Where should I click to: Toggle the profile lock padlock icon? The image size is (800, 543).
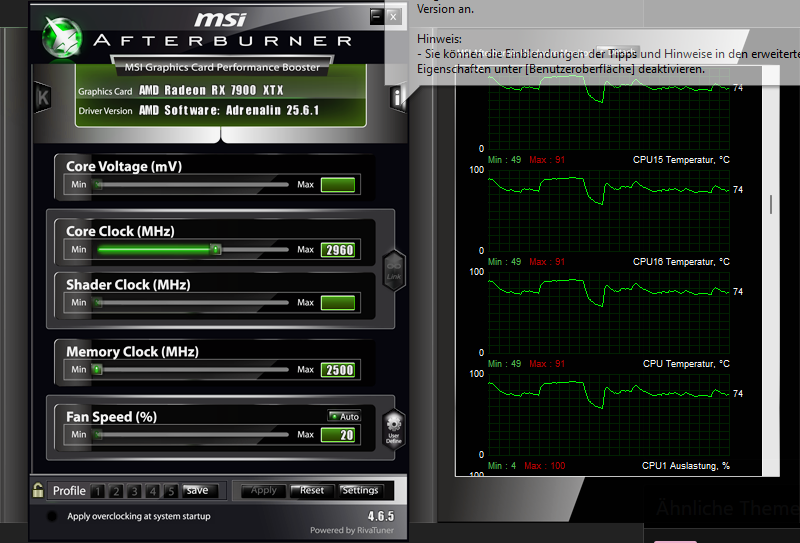point(38,490)
